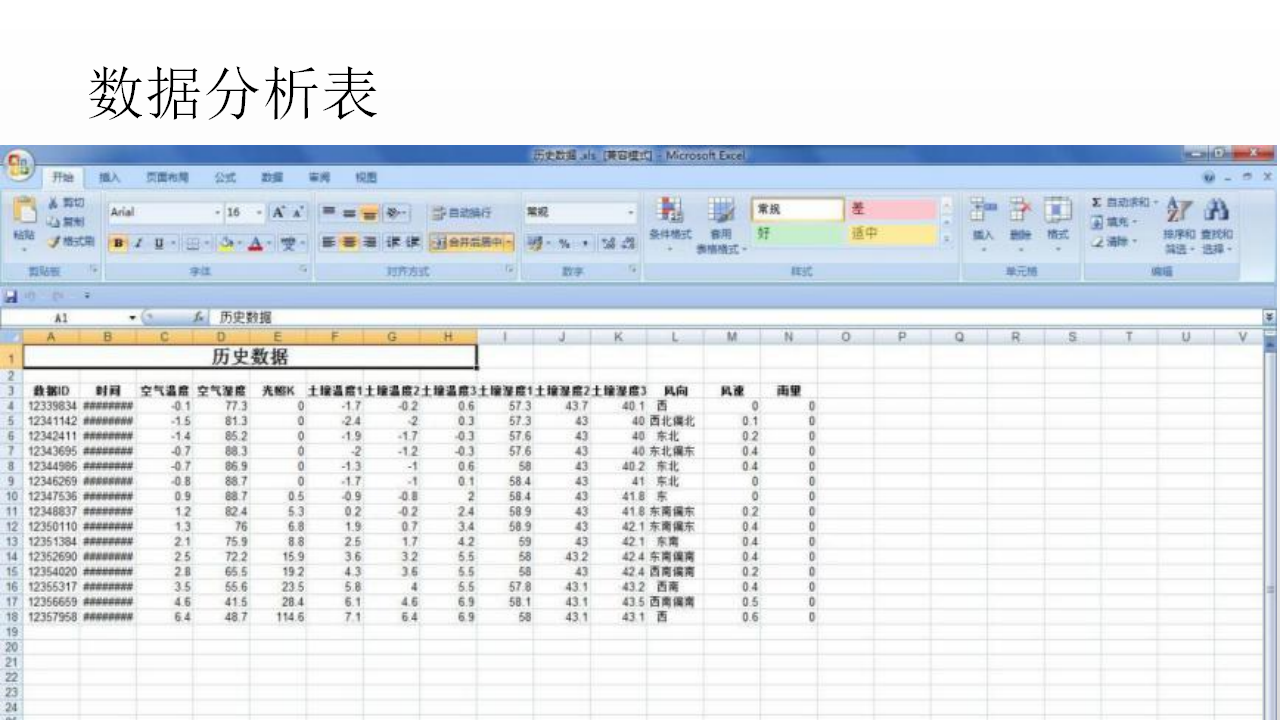The image size is (1280, 720).
Task: Toggle Bold formatting button
Action: point(119,243)
